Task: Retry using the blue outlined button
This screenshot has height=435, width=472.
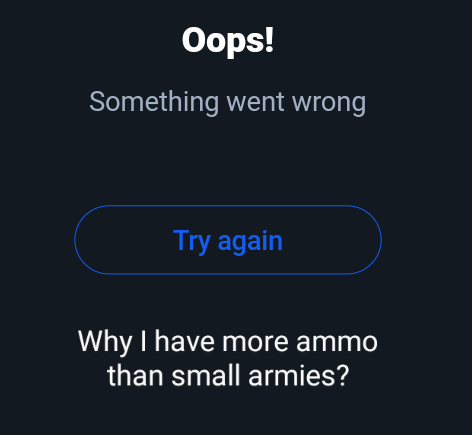Action: 228,240
